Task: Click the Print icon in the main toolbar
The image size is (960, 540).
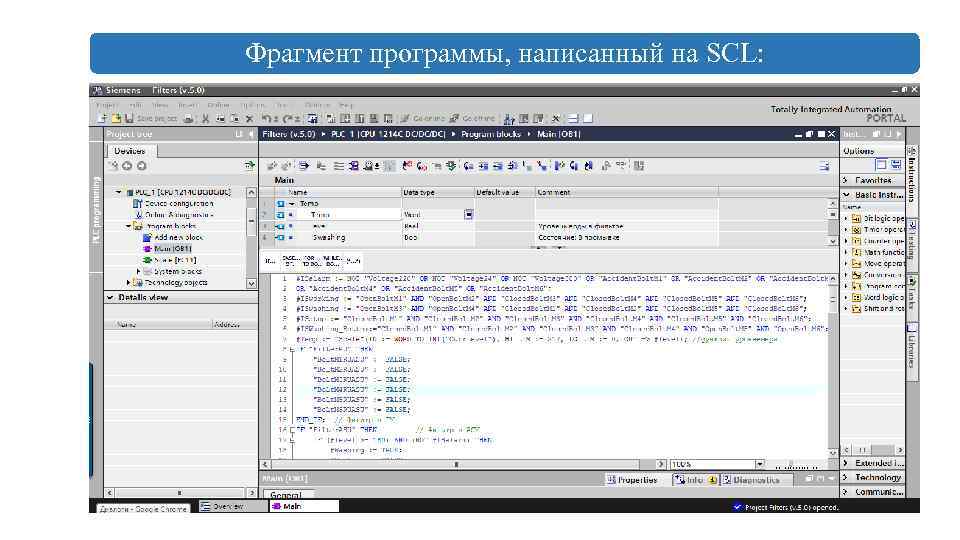Action: (x=189, y=118)
